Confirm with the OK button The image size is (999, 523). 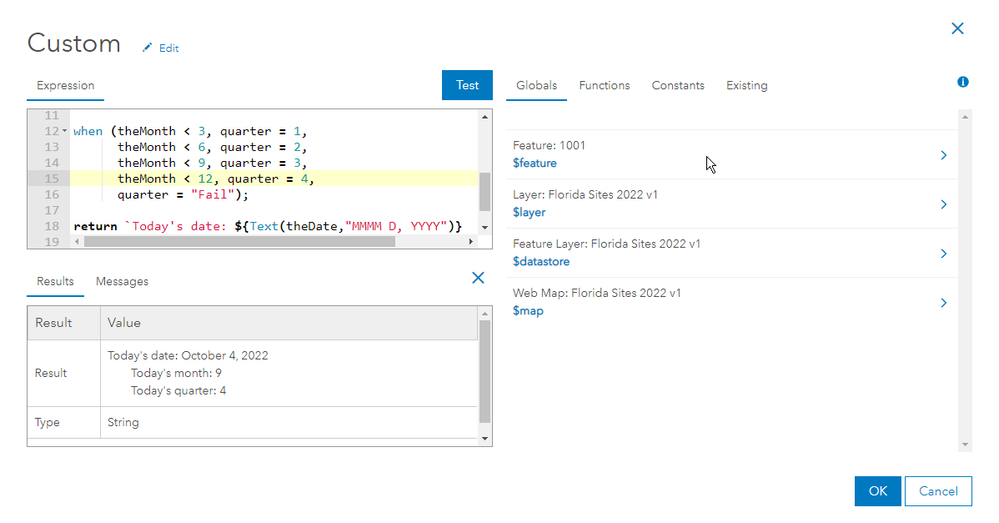[877, 491]
